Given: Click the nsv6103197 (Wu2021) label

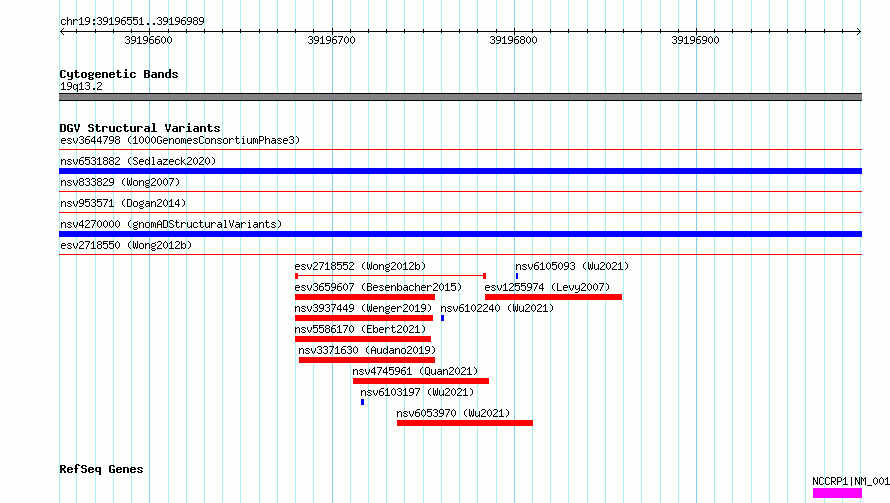Looking at the screenshot, I should (x=417, y=392).
